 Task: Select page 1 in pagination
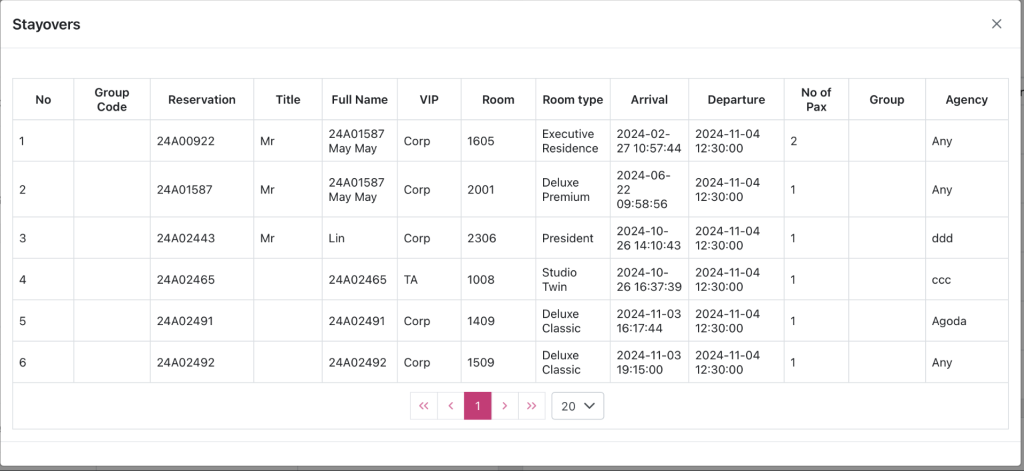point(478,406)
